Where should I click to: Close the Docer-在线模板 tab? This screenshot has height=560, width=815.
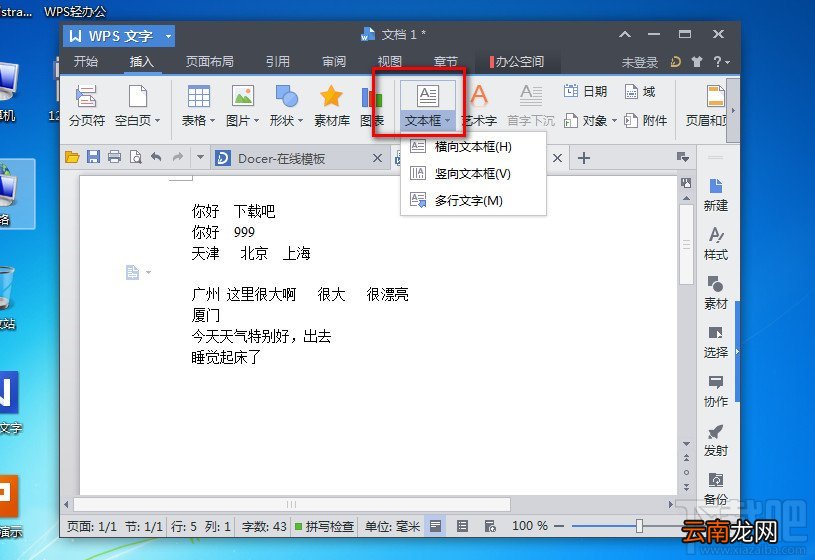pos(378,158)
